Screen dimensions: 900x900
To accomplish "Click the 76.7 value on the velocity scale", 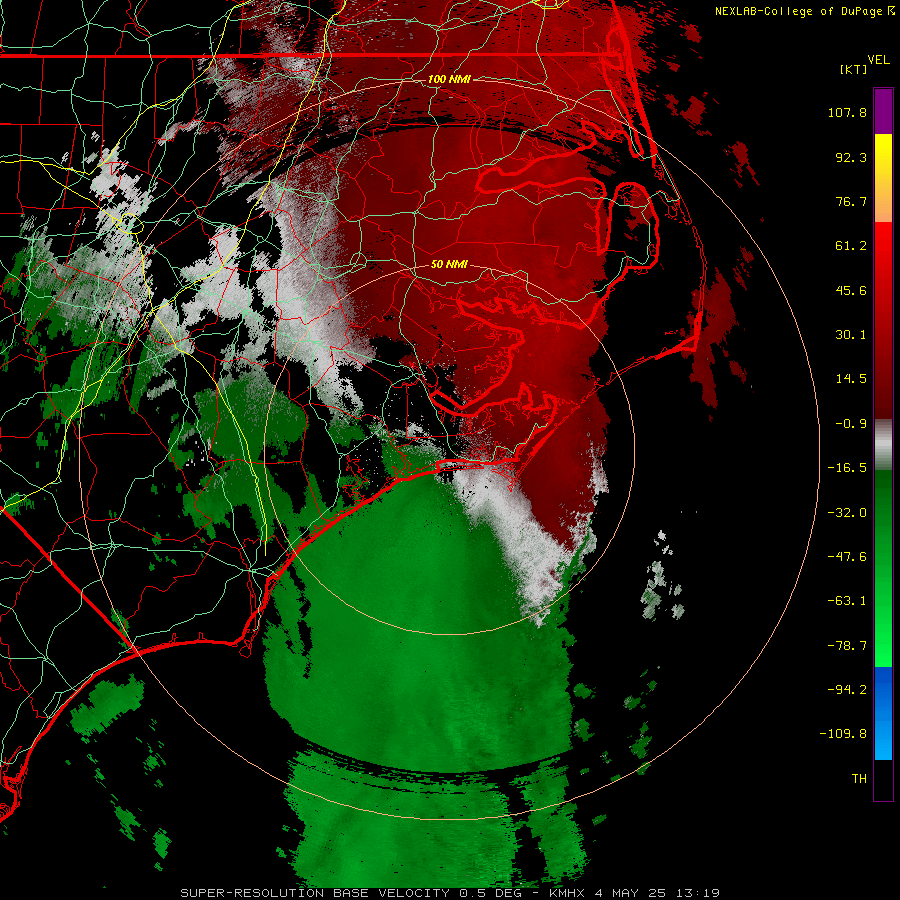I will click(851, 201).
